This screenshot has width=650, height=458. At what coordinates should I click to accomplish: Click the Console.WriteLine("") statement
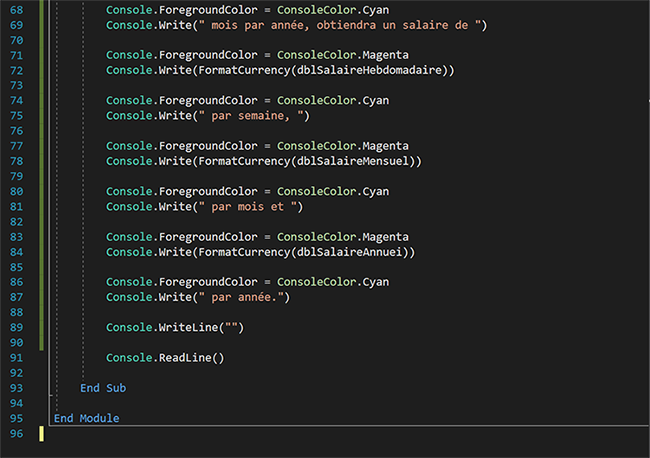tap(175, 328)
